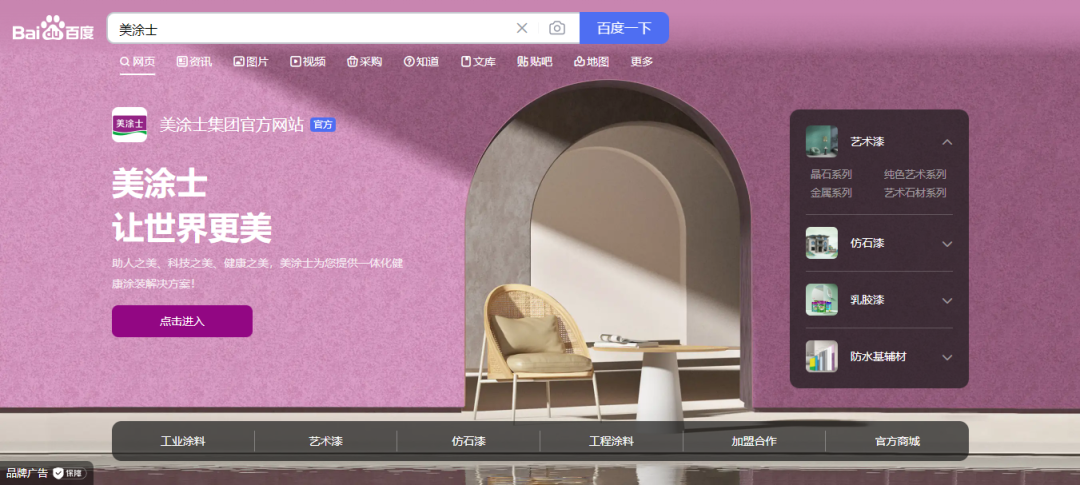Open the 美涂士集团官方网站 link
The image size is (1080, 485).
tap(231, 125)
